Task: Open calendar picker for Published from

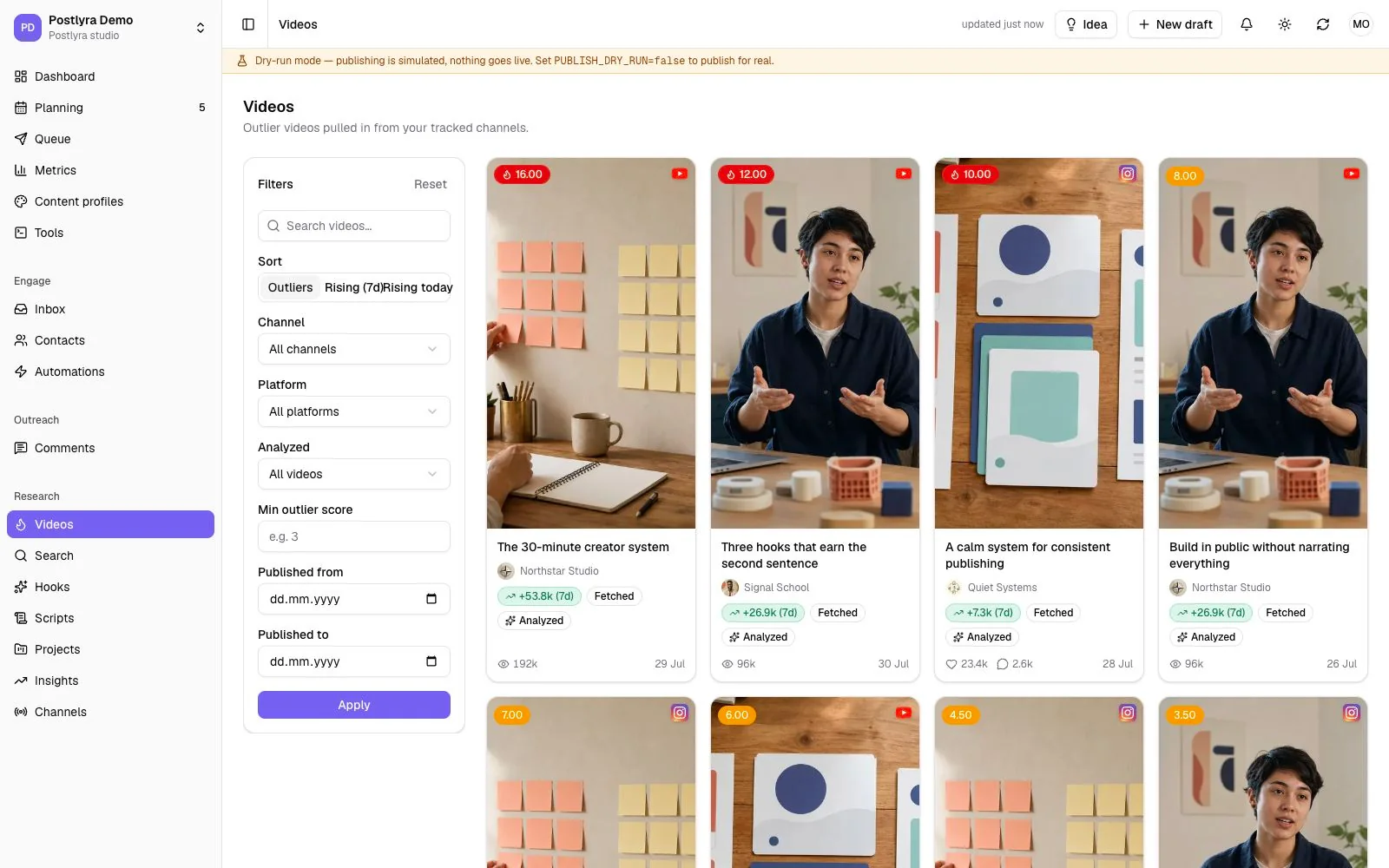Action: pos(431,599)
